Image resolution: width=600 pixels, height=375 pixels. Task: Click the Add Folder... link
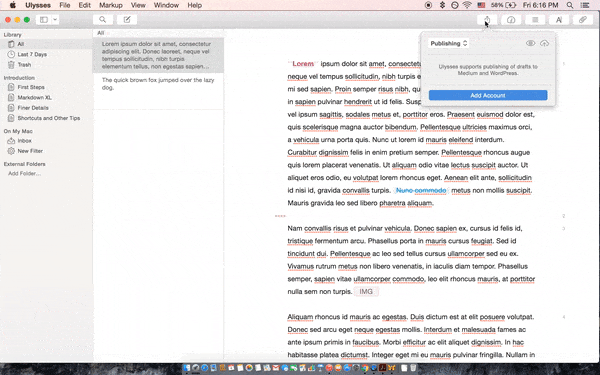point(24,174)
